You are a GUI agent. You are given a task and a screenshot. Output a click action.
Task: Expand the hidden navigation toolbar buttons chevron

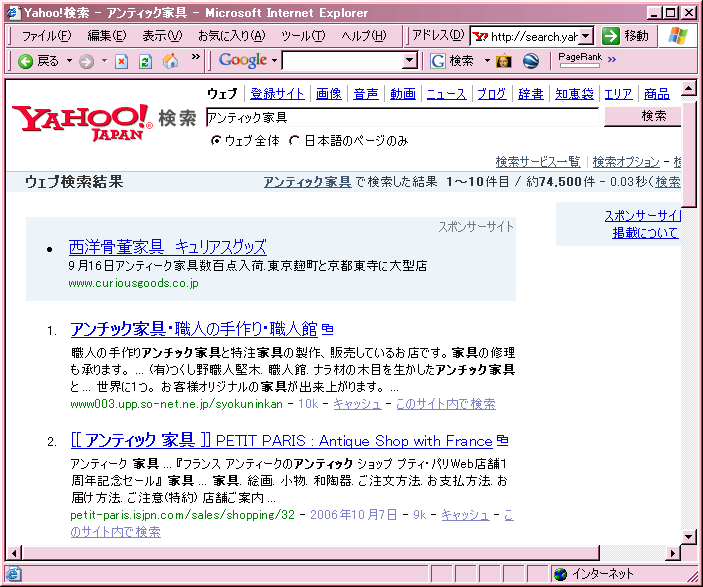[195, 57]
